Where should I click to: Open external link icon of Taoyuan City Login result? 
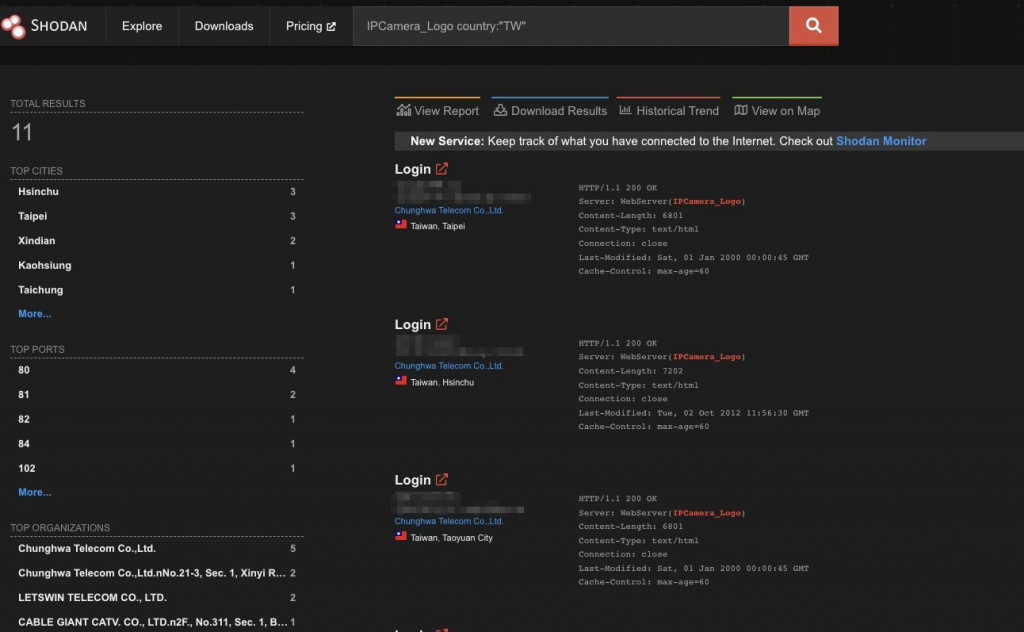[x=442, y=479]
